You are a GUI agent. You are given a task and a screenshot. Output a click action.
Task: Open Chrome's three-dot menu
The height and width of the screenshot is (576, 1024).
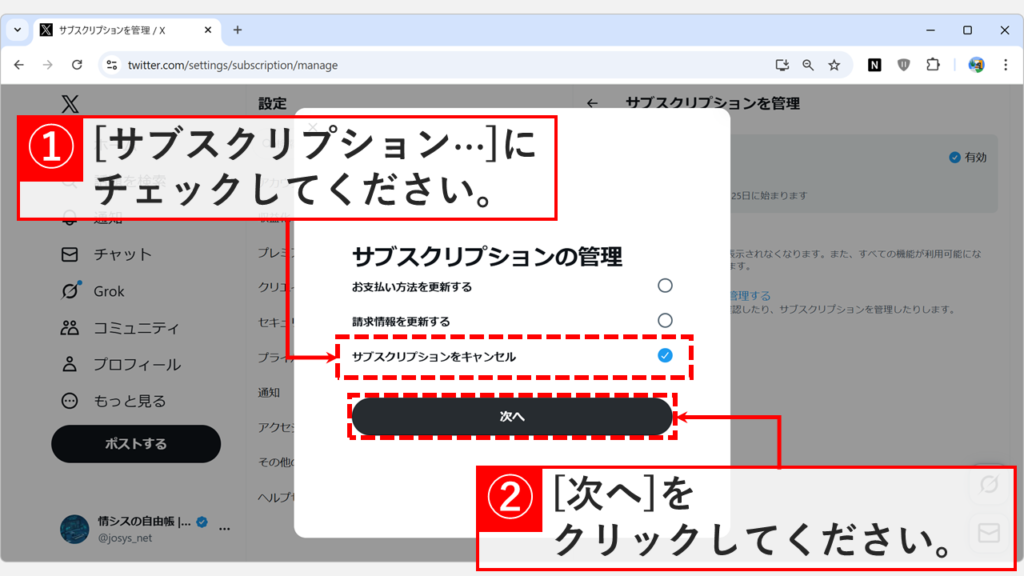(x=1005, y=64)
